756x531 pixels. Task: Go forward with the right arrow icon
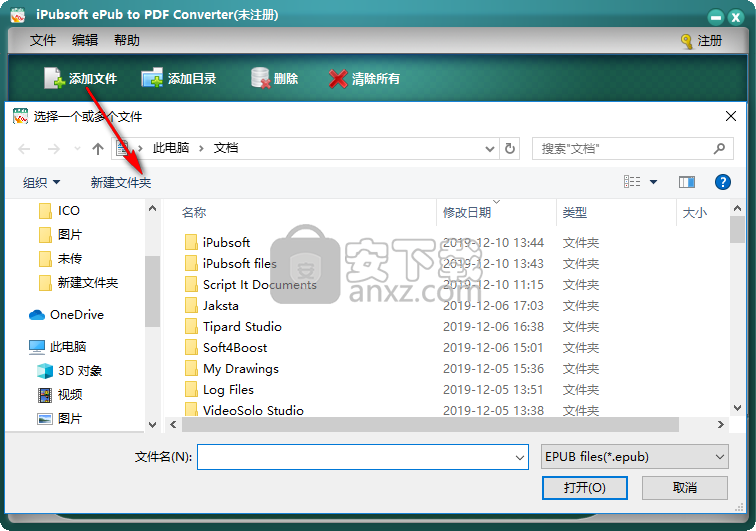click(x=54, y=149)
